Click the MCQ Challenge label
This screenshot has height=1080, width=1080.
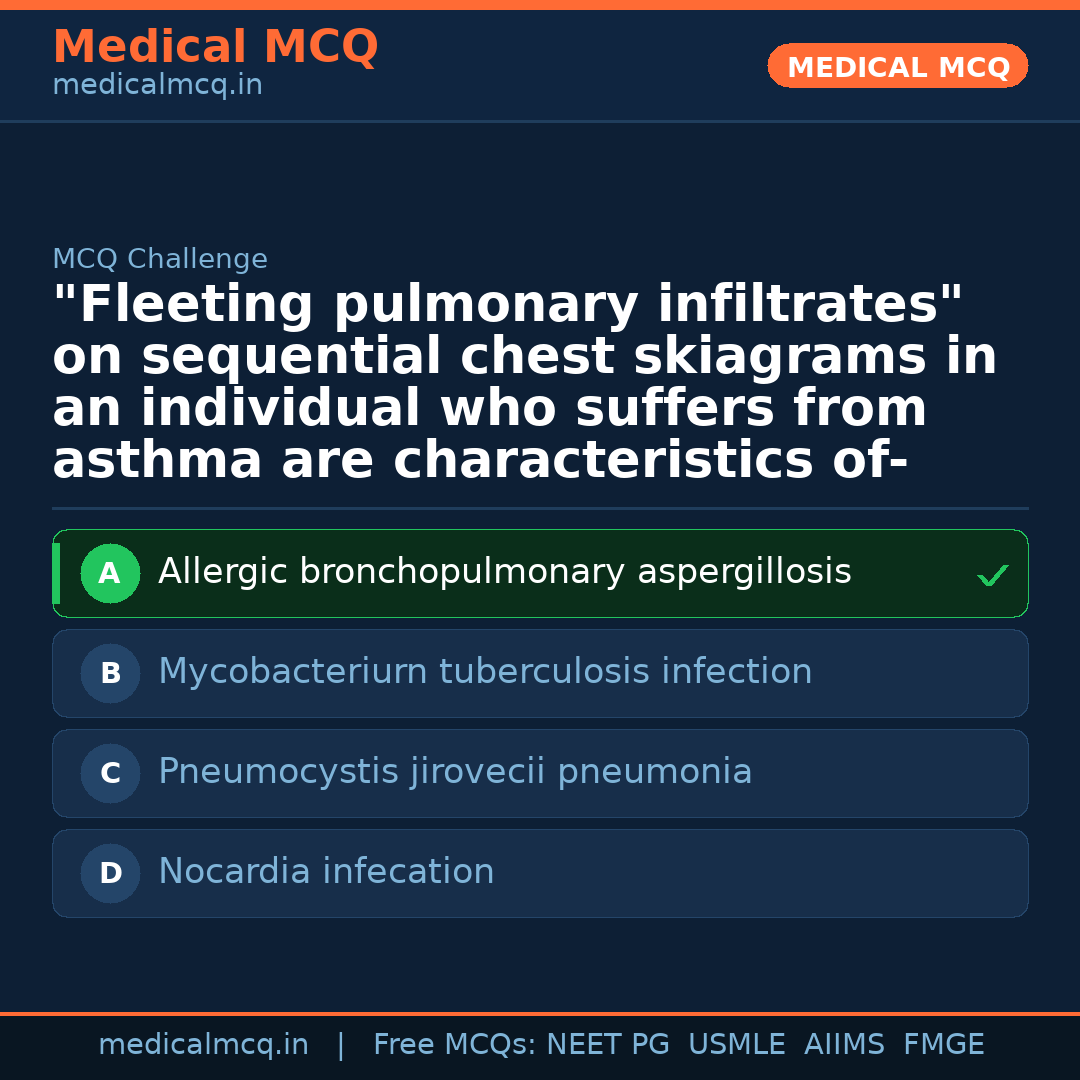point(160,259)
